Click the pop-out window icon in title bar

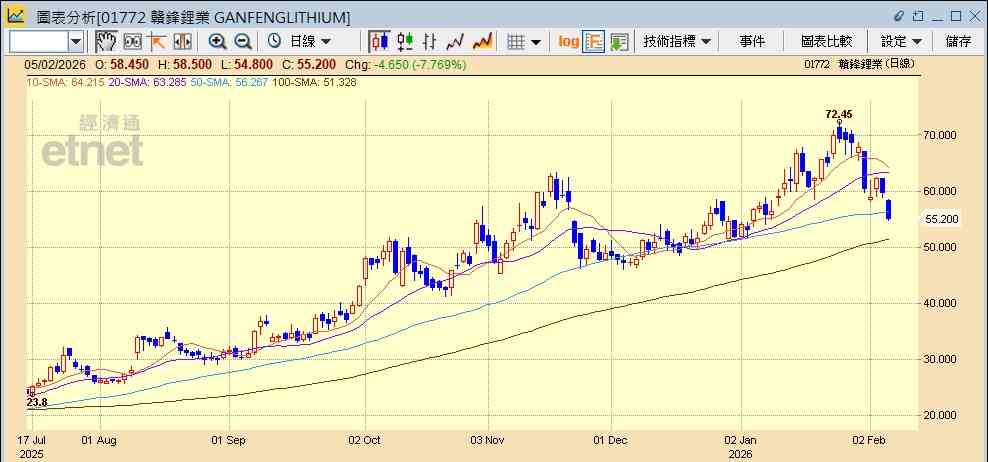tap(919, 16)
